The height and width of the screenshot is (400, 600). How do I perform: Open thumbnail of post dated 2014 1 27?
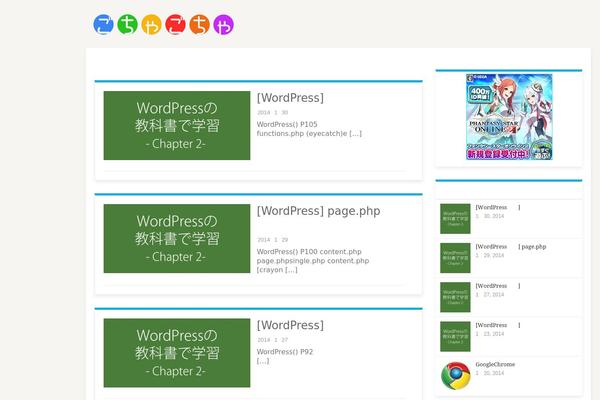177,353
